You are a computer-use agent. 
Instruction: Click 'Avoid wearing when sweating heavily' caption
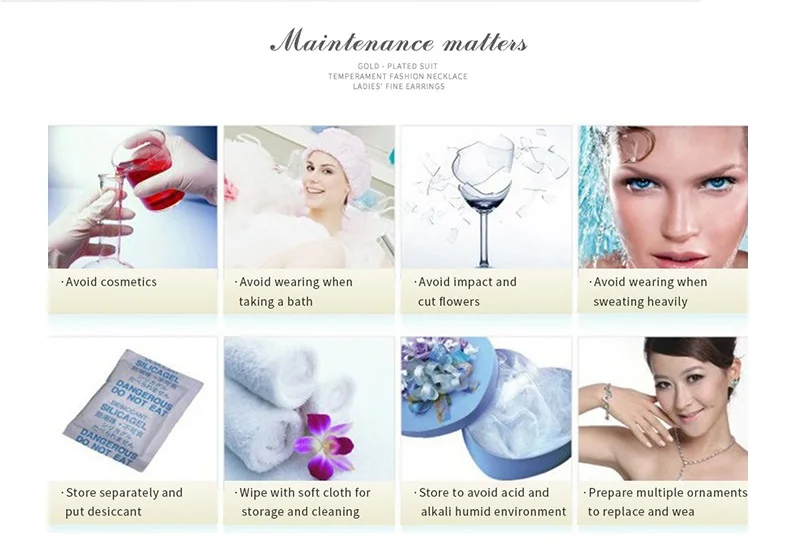pos(648,292)
